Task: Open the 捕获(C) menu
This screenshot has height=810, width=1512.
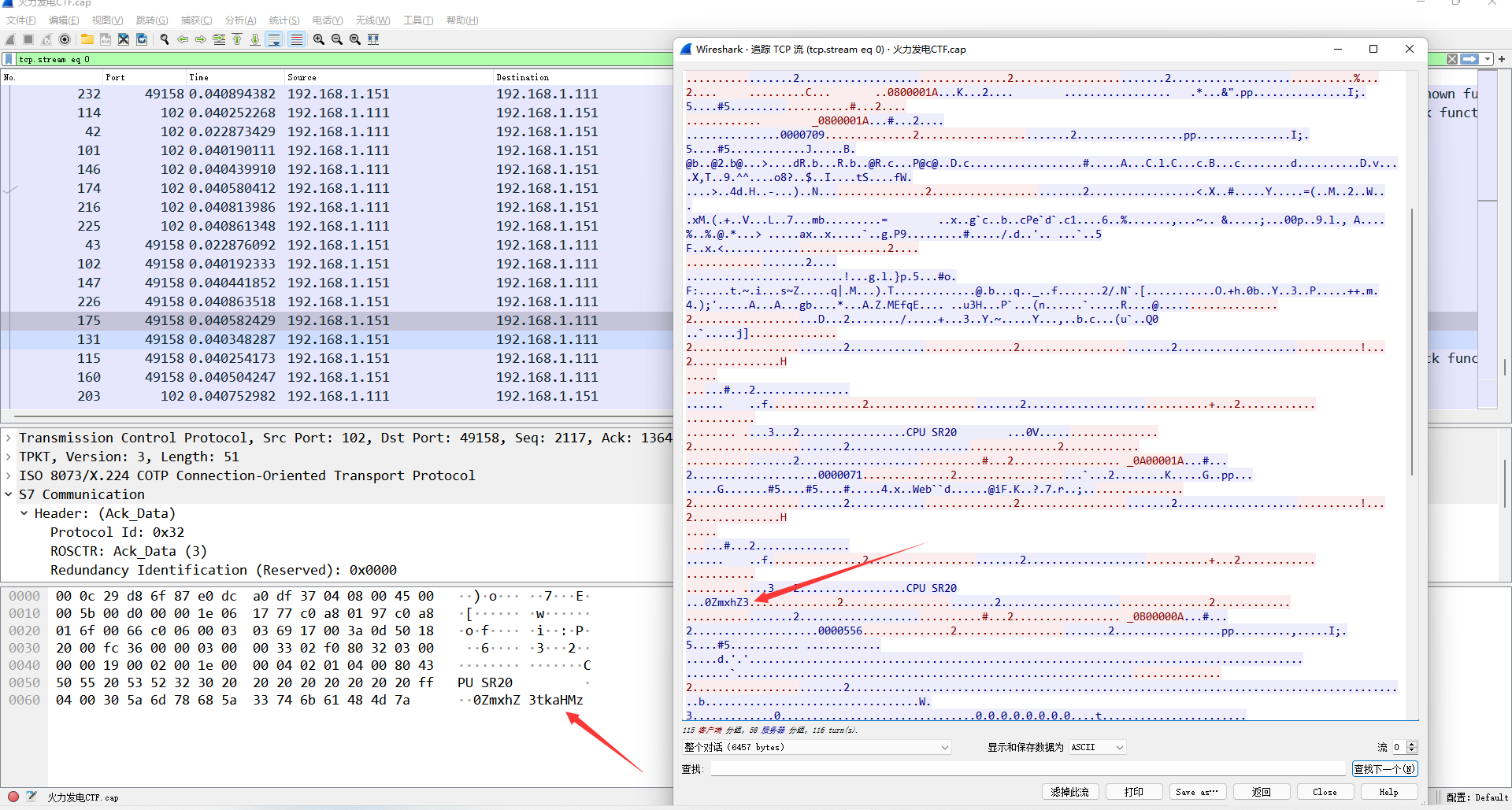Action: tap(196, 20)
